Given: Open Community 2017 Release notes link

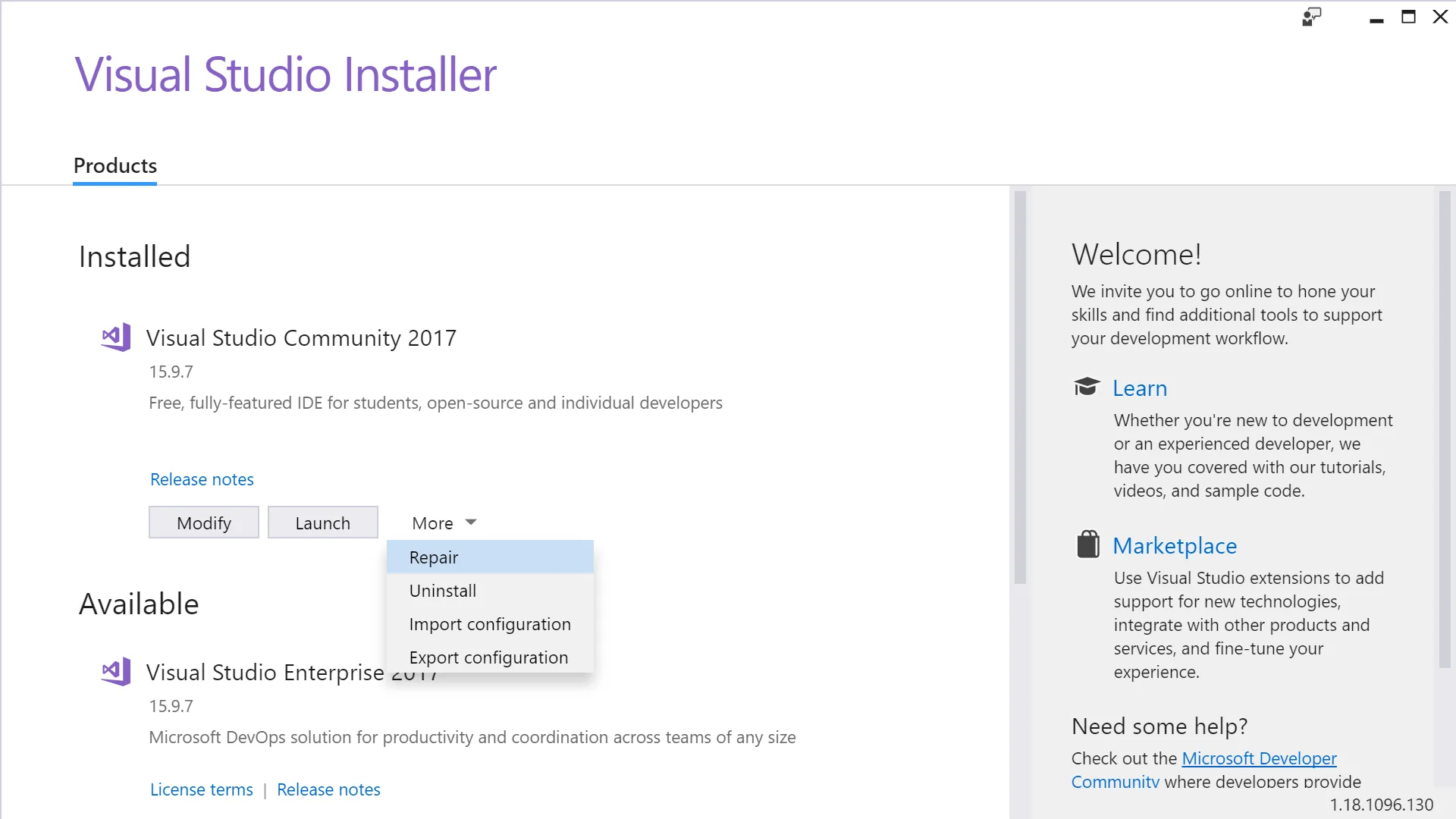Looking at the screenshot, I should coord(202,479).
